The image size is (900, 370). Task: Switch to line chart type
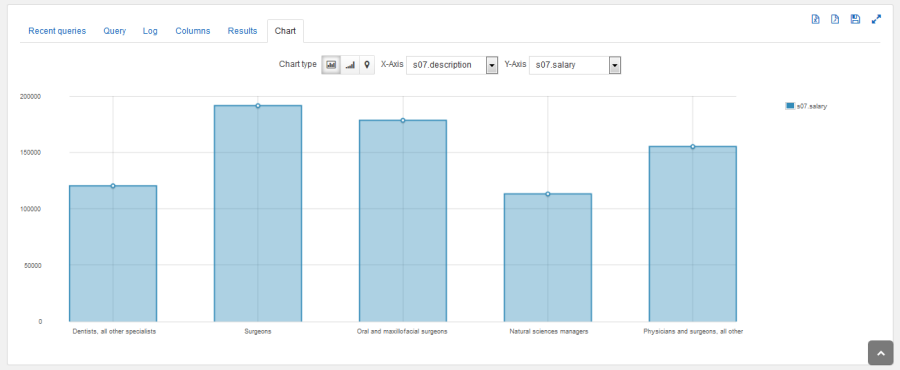click(350, 65)
